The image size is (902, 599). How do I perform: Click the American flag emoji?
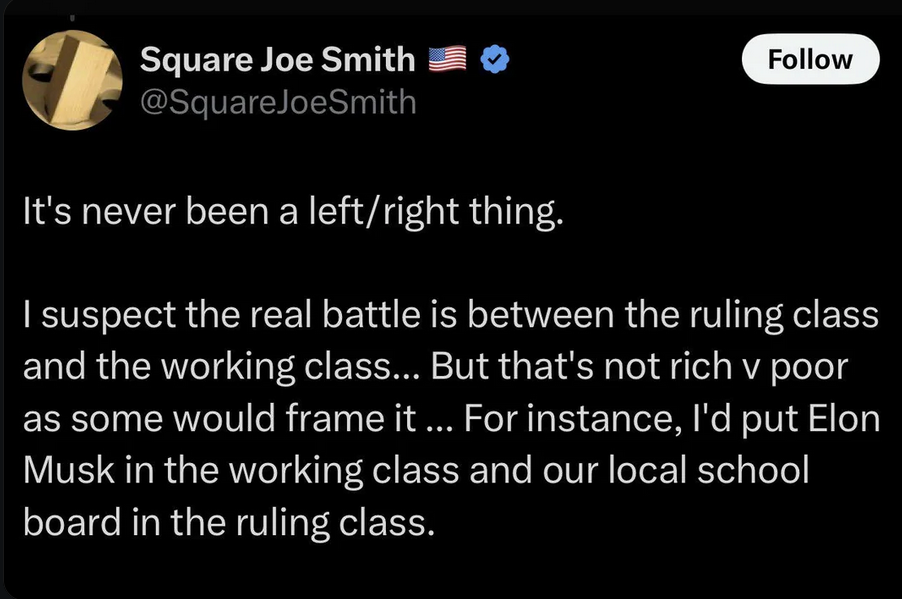(448, 59)
